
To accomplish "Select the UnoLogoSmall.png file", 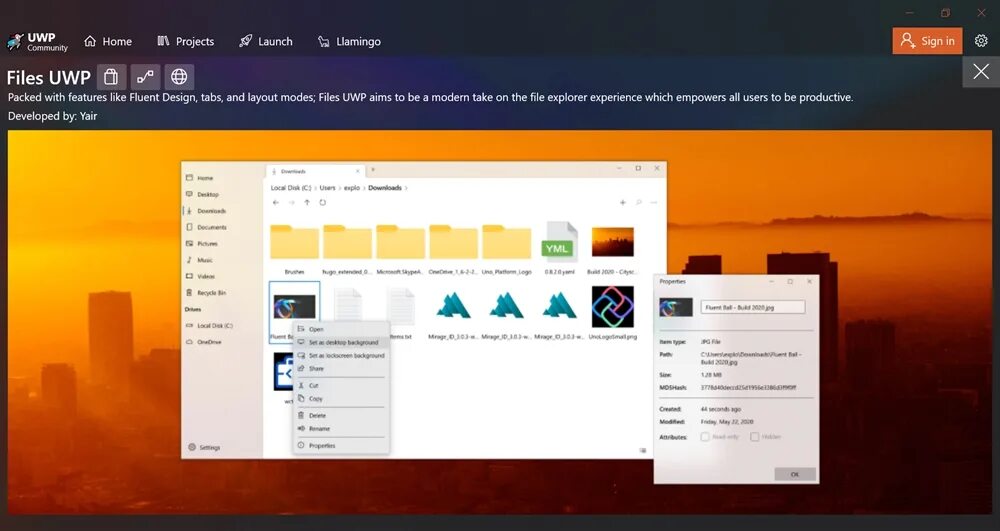I will (x=612, y=313).
